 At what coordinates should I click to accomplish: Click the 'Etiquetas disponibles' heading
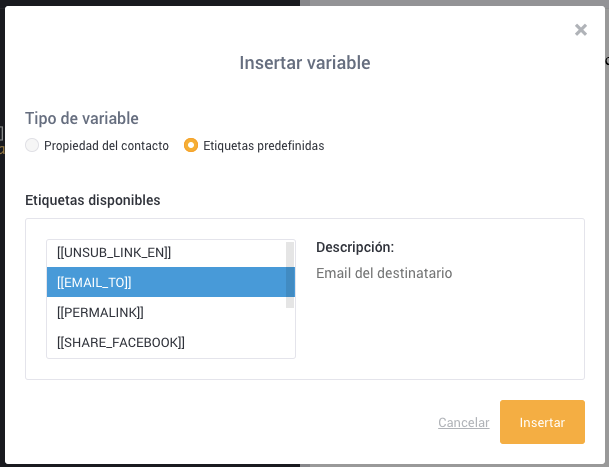coord(92,200)
